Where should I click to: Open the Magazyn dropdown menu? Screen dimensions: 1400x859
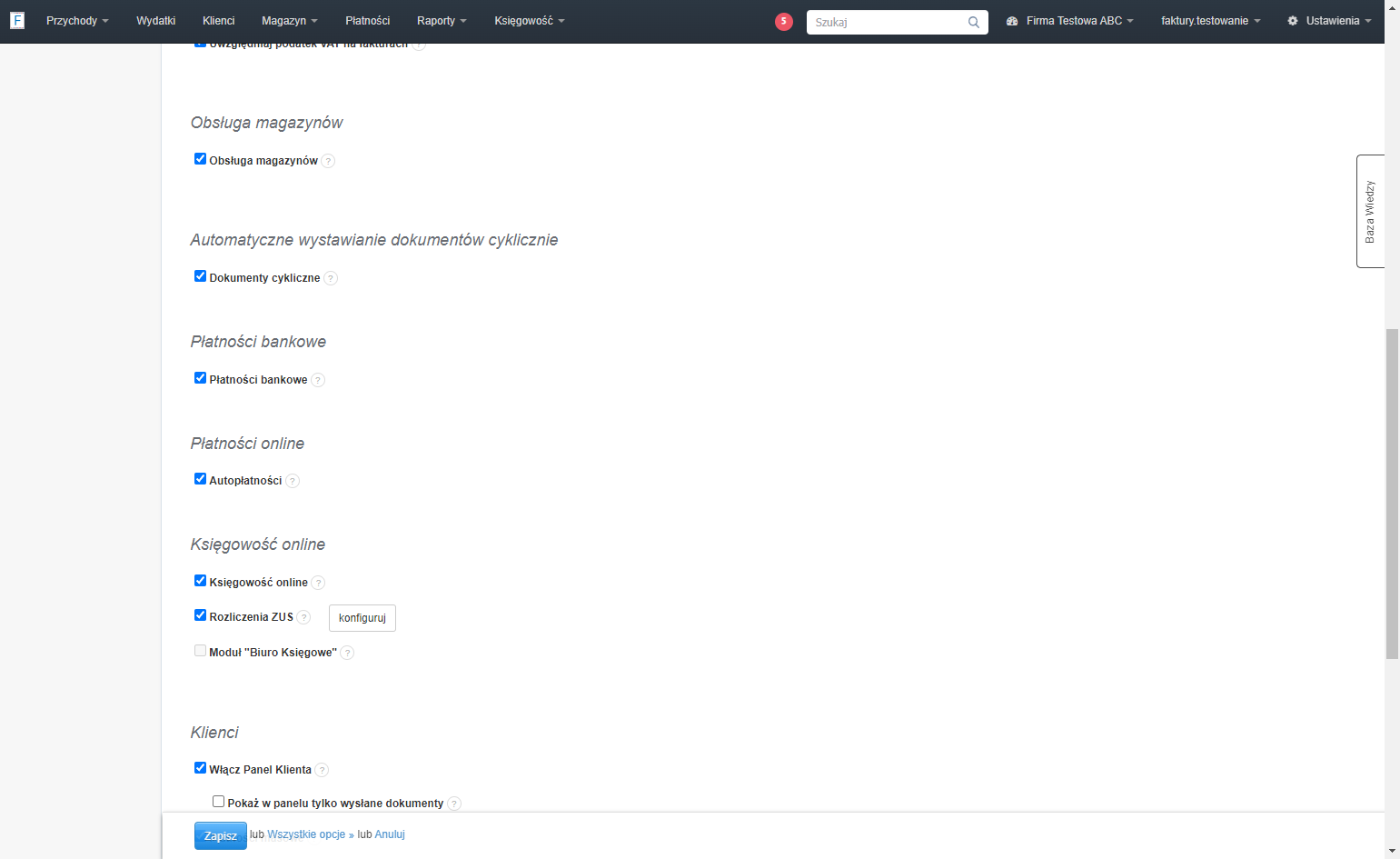[290, 21]
